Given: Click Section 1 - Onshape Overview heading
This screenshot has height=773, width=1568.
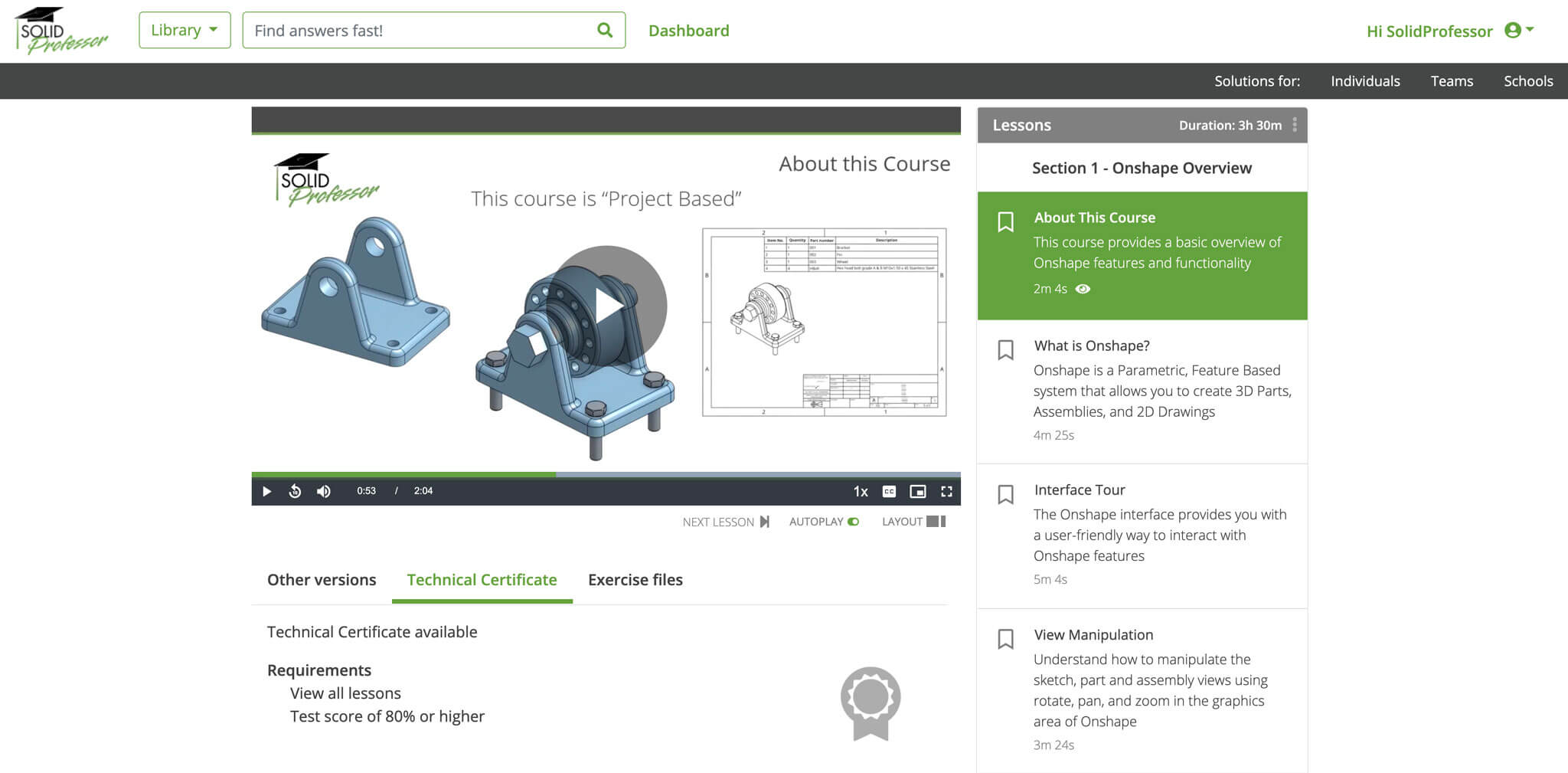Looking at the screenshot, I should pos(1142,168).
